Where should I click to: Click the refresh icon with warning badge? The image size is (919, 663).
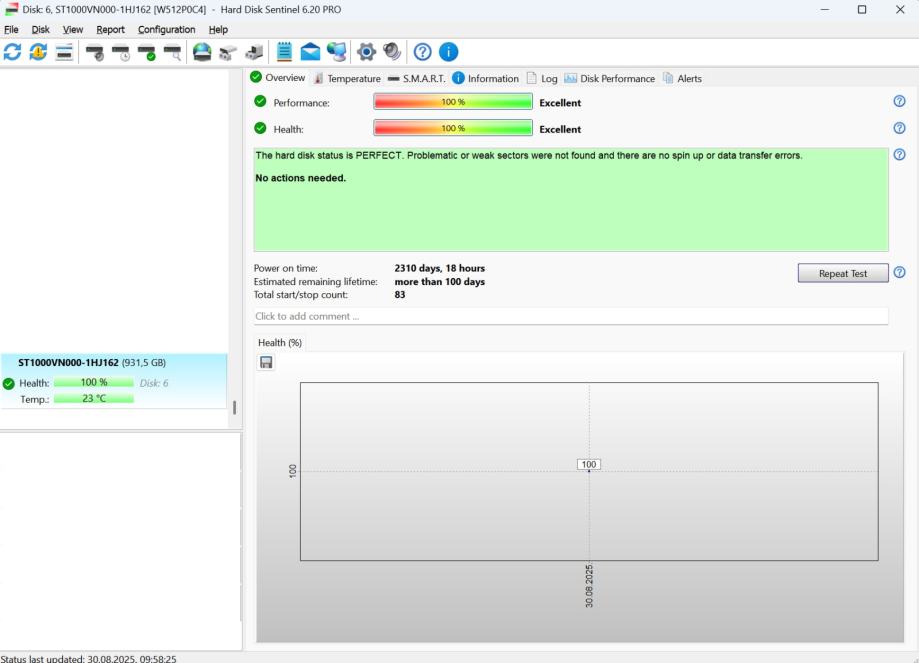(x=38, y=52)
